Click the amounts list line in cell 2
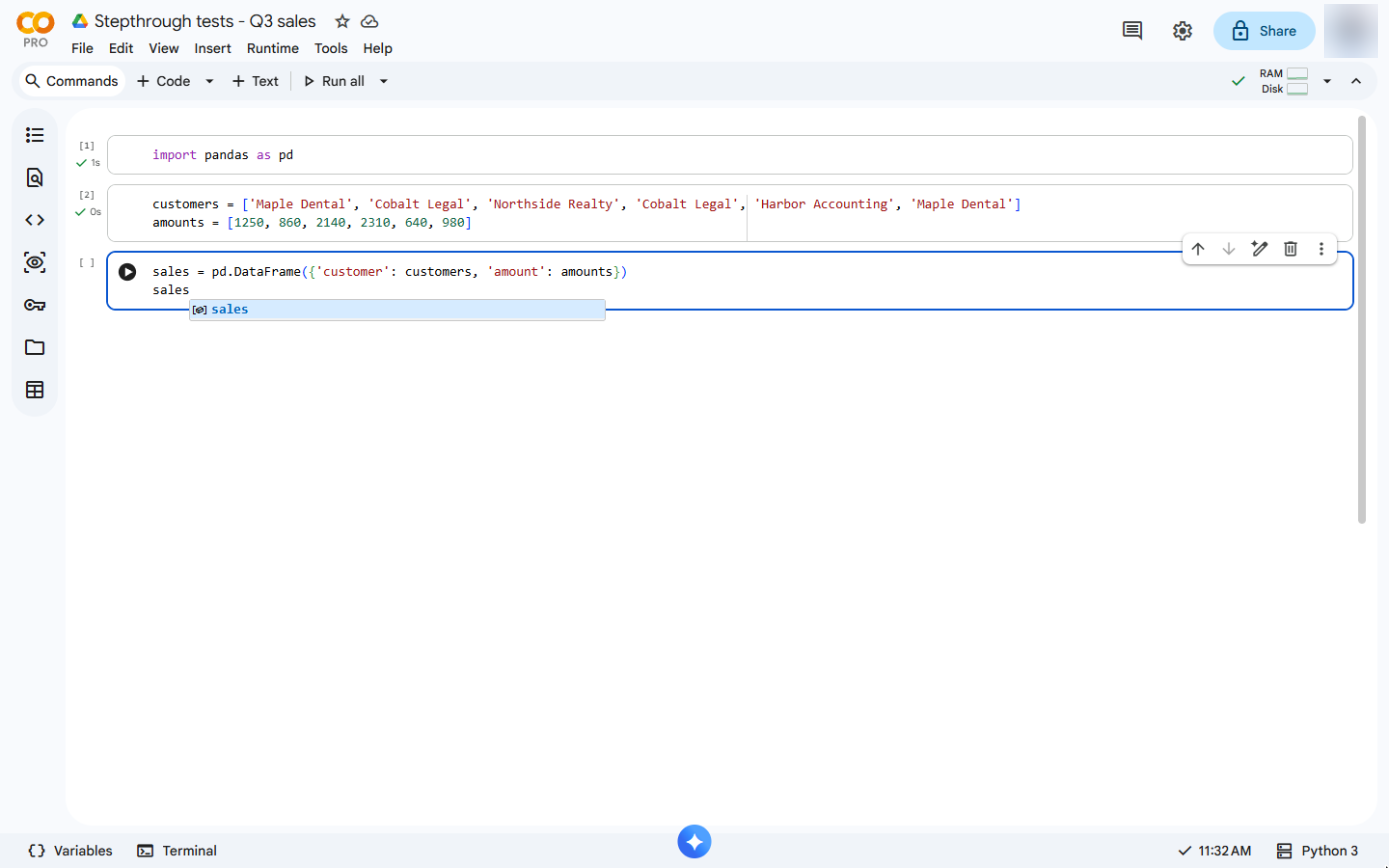Viewport: 1389px width, 868px height. click(x=311, y=222)
